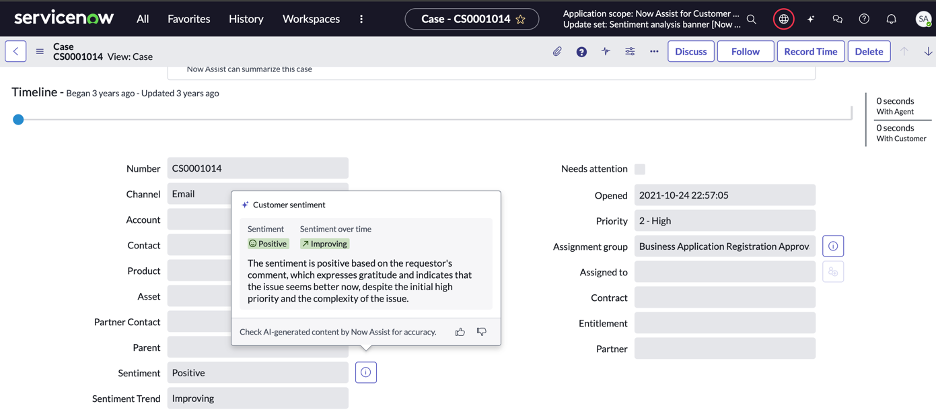Open the History menu
This screenshot has width=936, height=410.
point(246,19)
